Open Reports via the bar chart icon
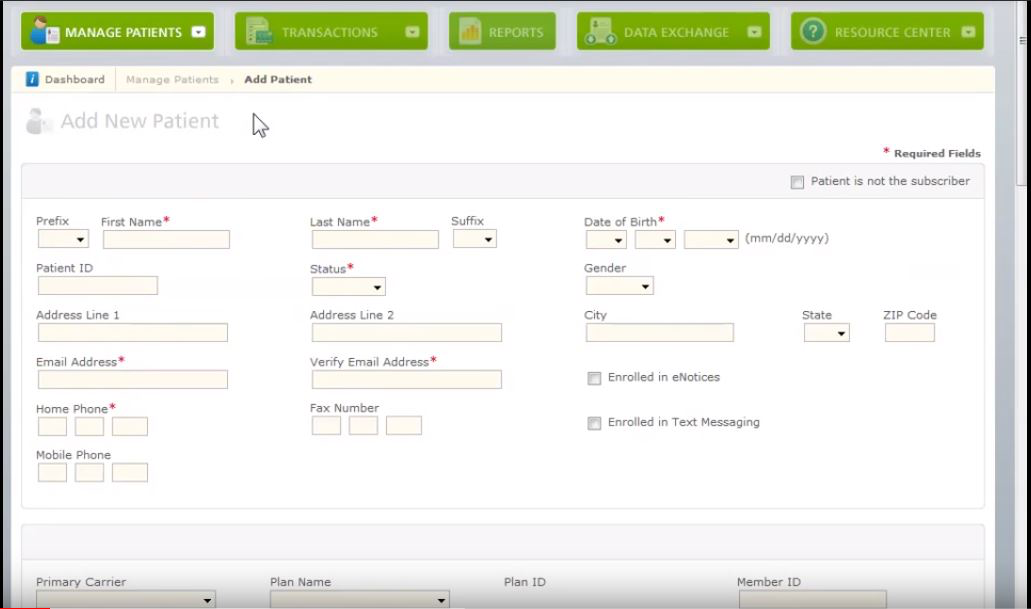This screenshot has width=1031, height=609. (472, 30)
